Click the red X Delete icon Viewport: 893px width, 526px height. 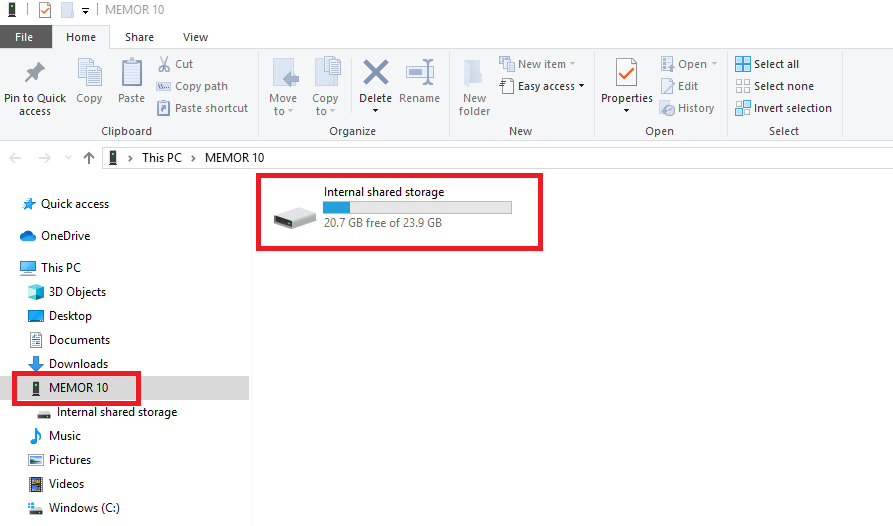pos(376,72)
